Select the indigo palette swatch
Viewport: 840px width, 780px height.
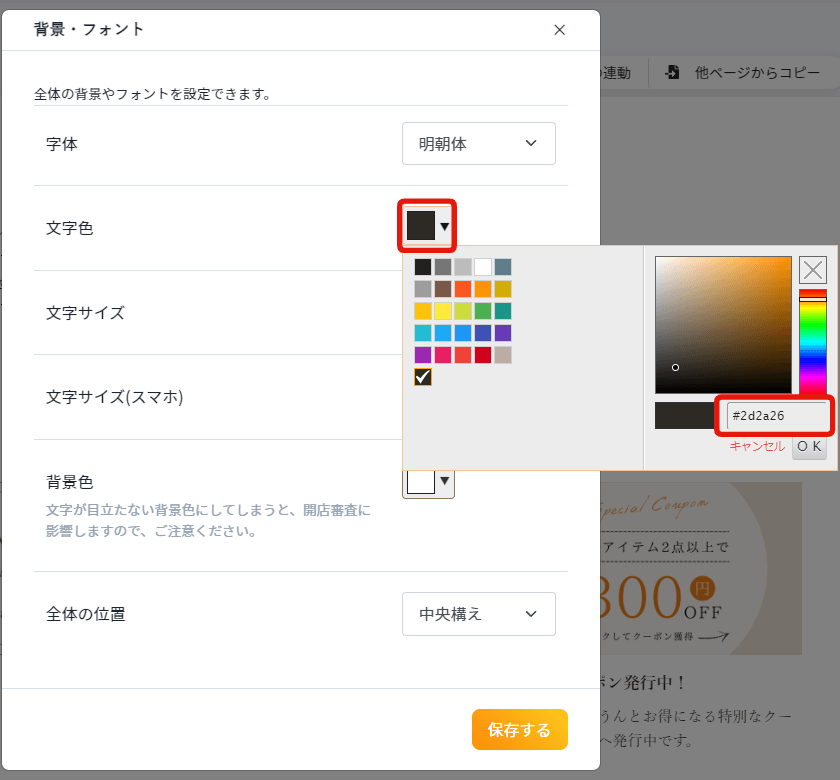tap(483, 333)
